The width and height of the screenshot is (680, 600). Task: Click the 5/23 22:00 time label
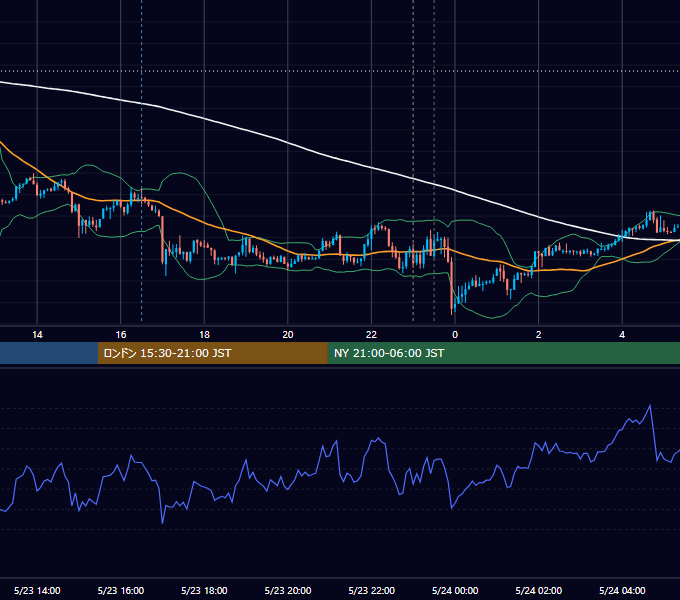372,590
